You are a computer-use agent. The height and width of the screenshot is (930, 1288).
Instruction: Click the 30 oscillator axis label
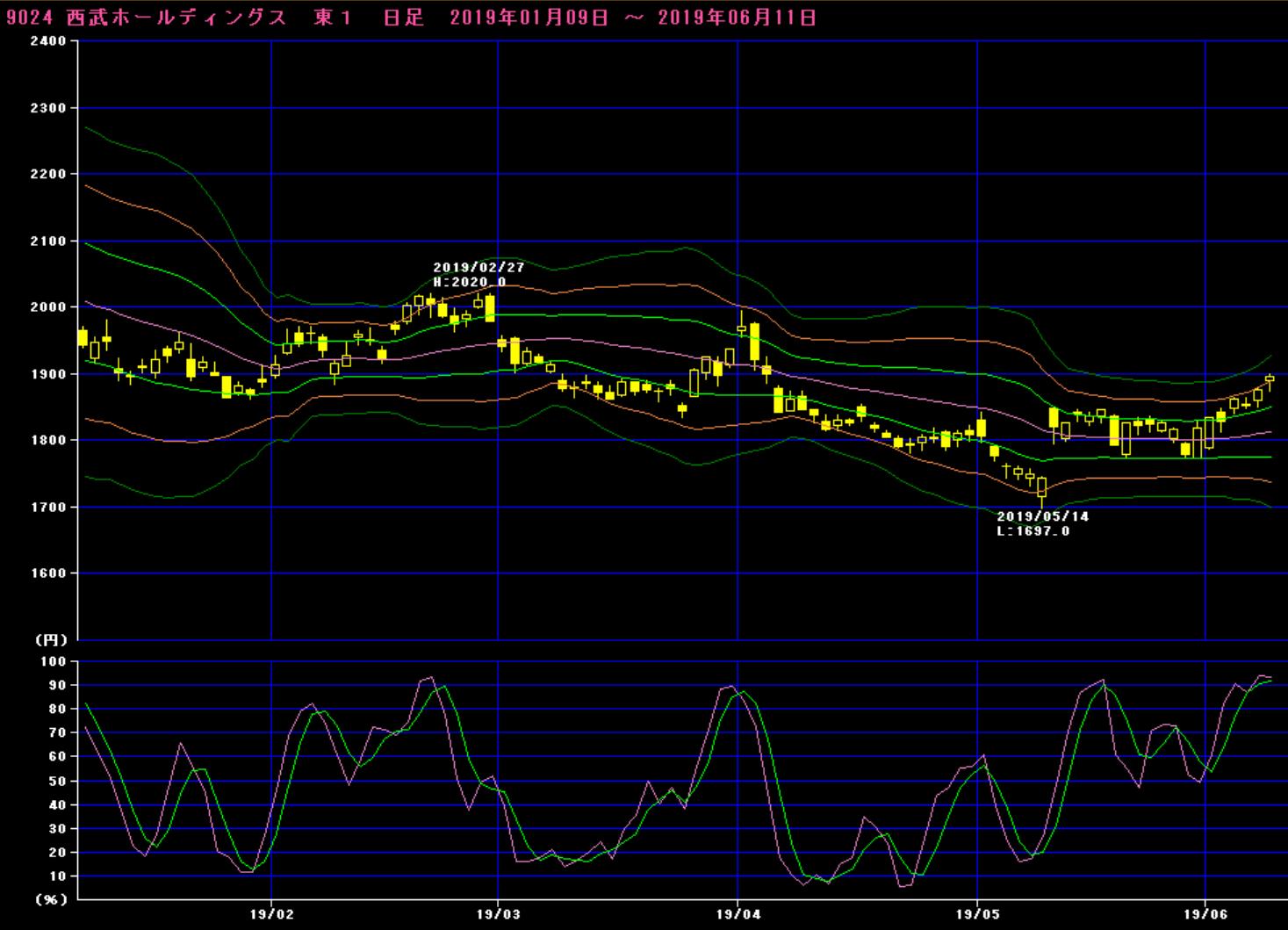58,828
